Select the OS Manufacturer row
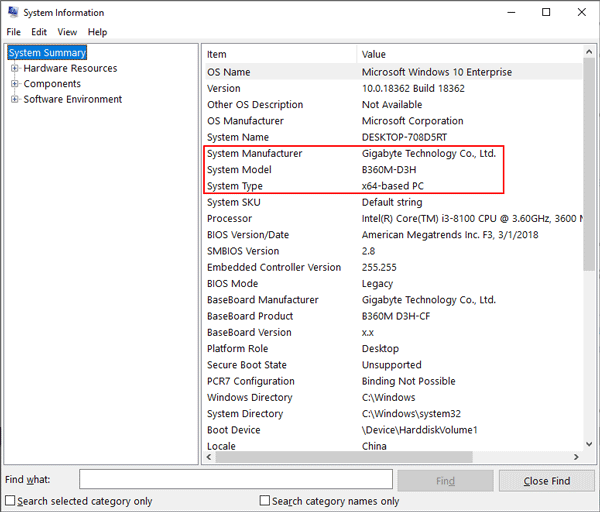600x512 pixels. click(393, 121)
